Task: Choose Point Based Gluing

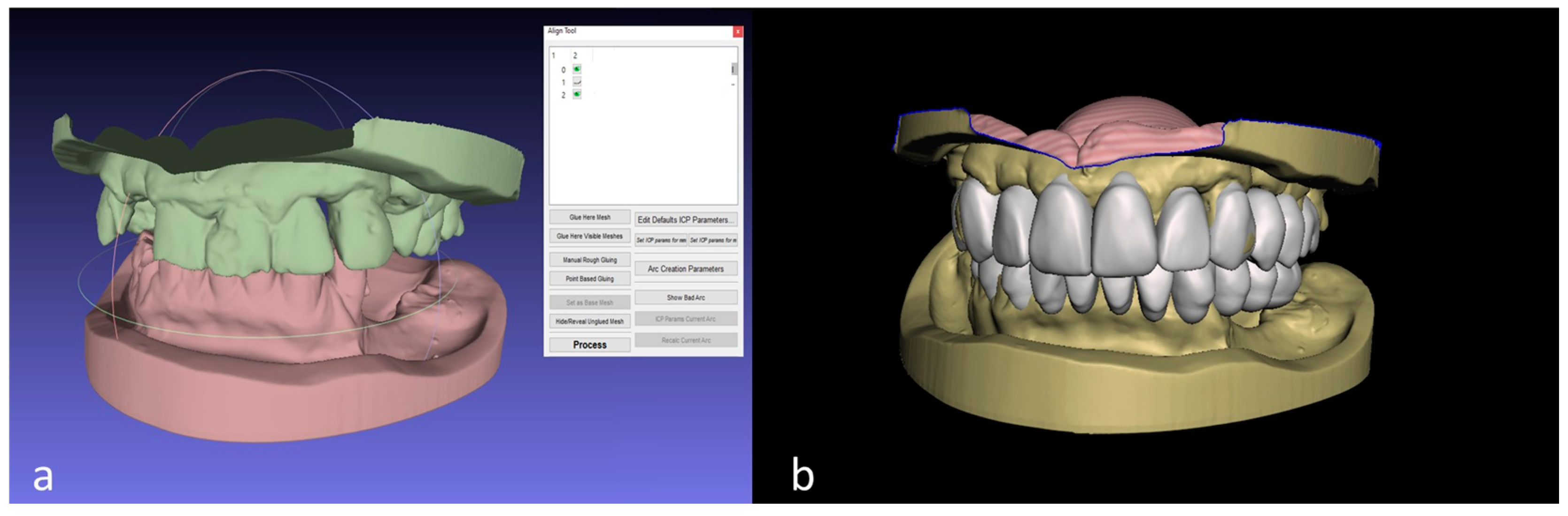Action: pyautogui.click(x=589, y=279)
